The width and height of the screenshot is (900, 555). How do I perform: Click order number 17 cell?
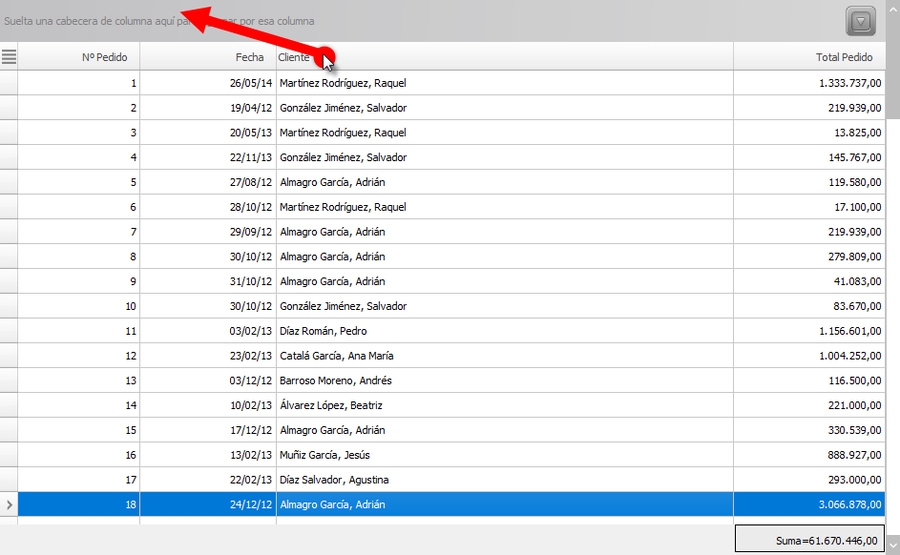(x=78, y=480)
